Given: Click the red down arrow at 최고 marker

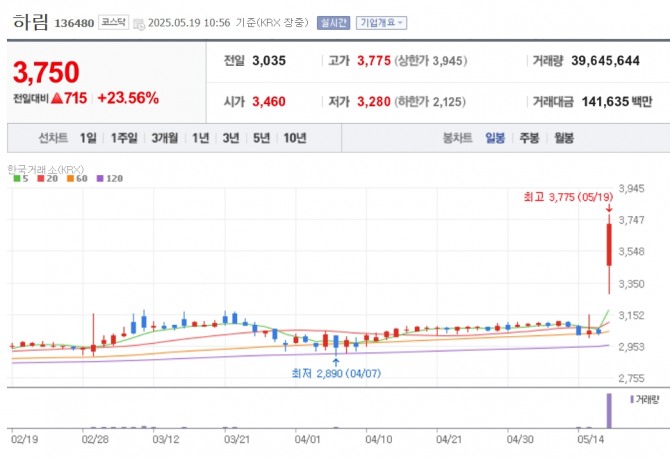Looking at the screenshot, I should 608,208.
